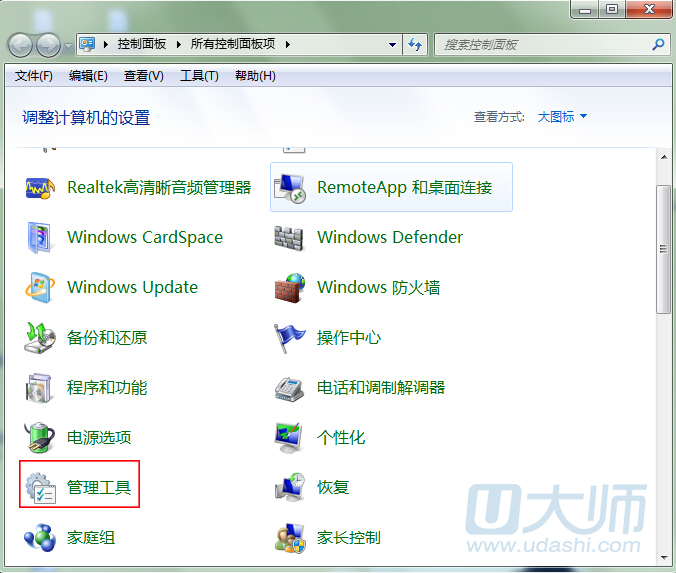Close the control panel window
The height and width of the screenshot is (573, 676).
pyautogui.click(x=649, y=9)
